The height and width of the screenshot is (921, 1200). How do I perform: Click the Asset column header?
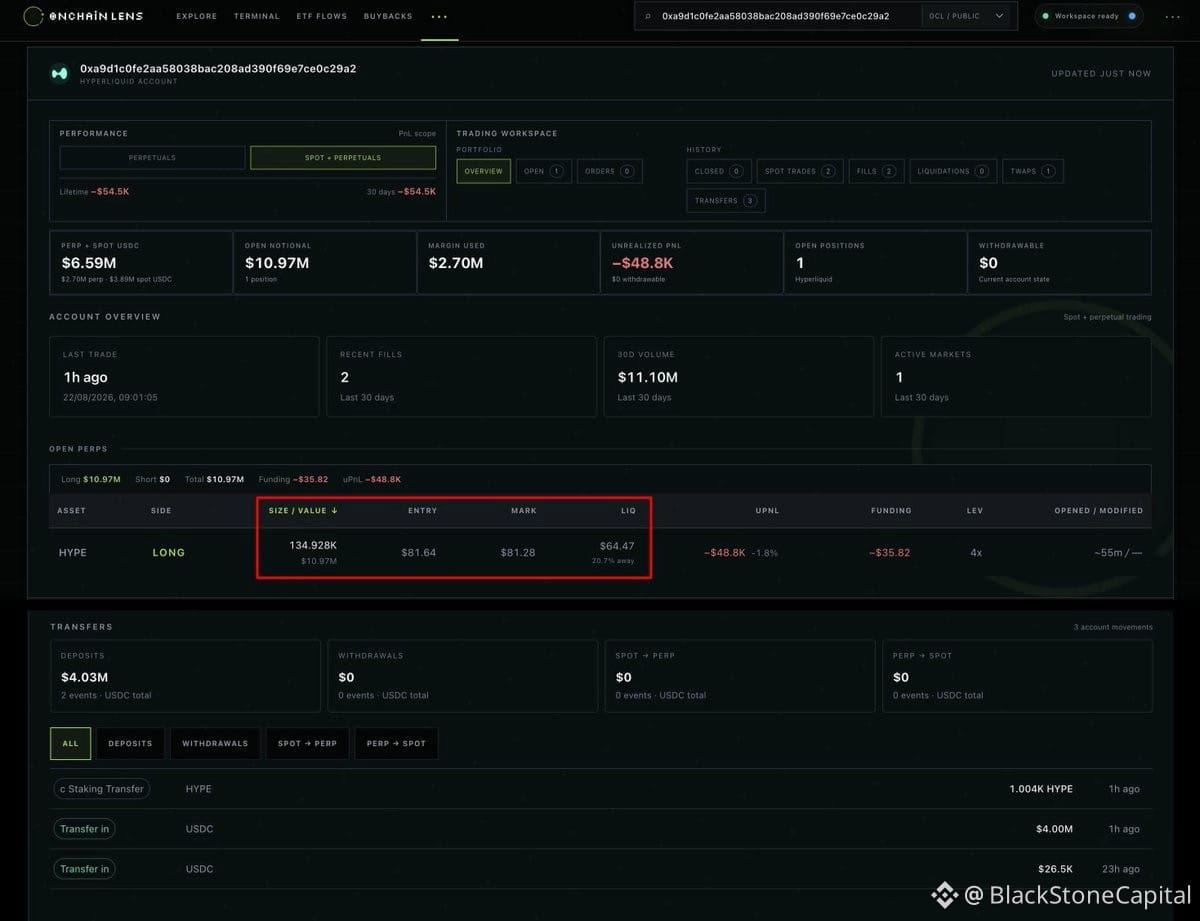click(x=72, y=510)
